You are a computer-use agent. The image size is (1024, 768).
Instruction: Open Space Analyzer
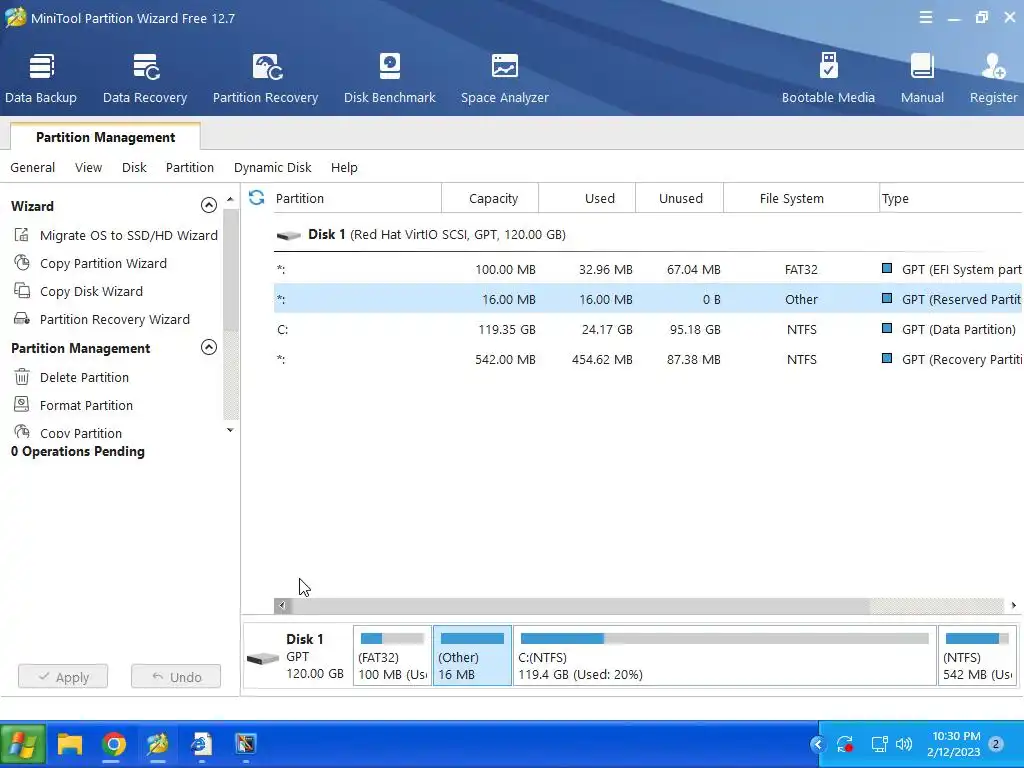(x=504, y=78)
